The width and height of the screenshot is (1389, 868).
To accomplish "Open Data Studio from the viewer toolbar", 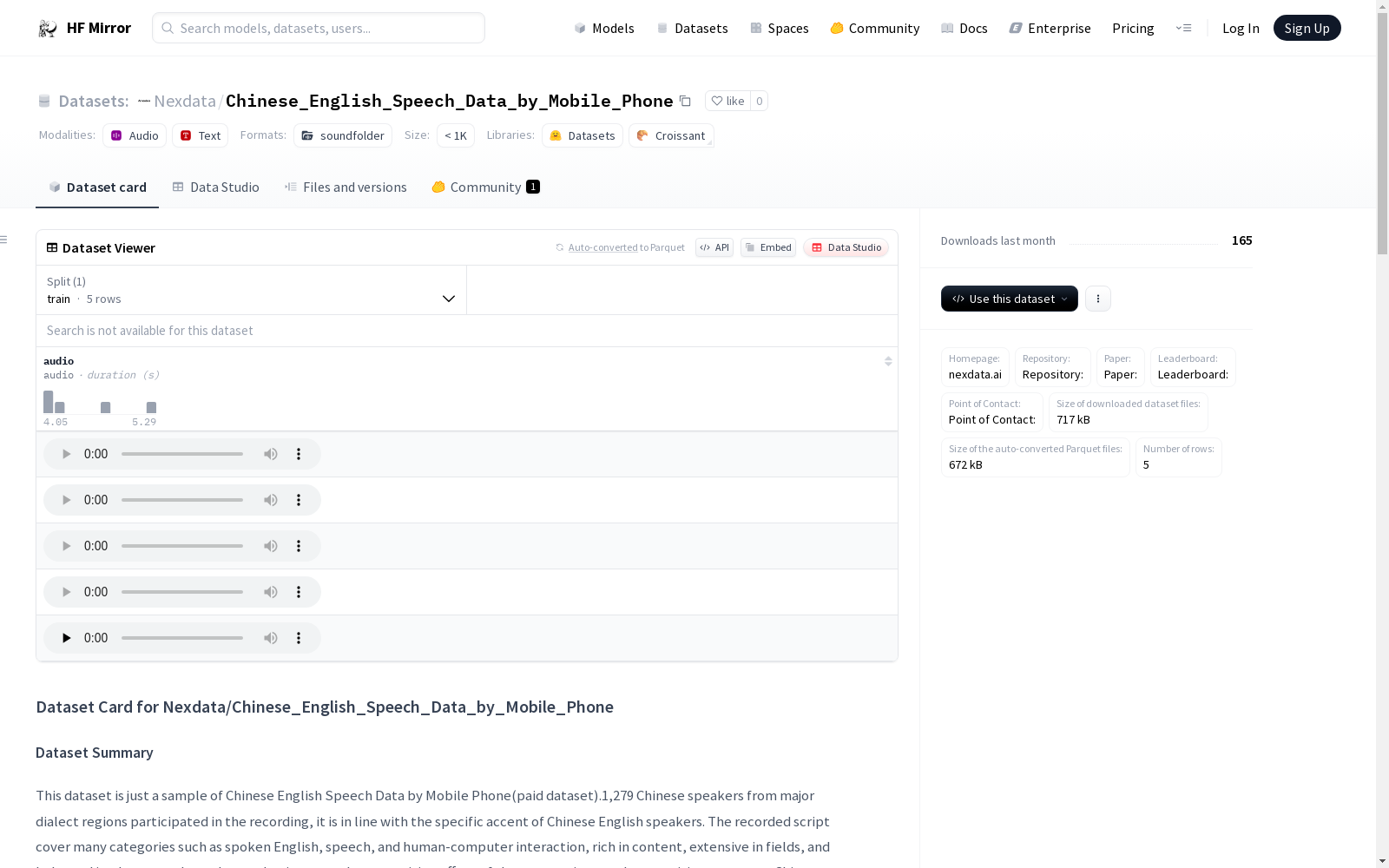I will [x=846, y=247].
